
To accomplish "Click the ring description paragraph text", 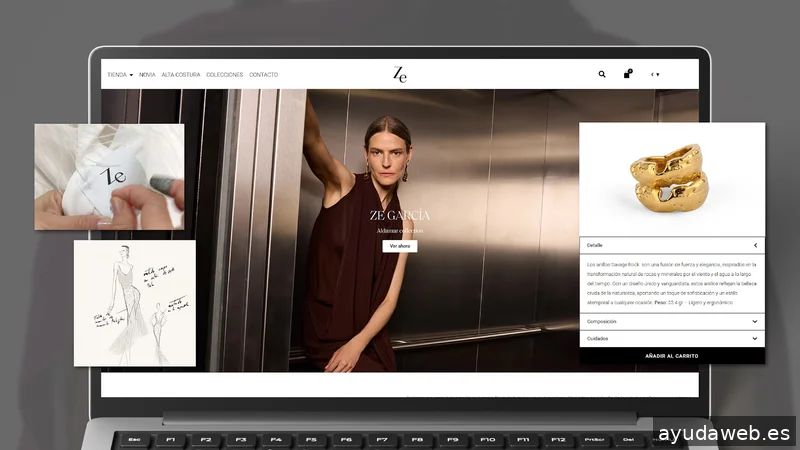I will click(x=671, y=284).
